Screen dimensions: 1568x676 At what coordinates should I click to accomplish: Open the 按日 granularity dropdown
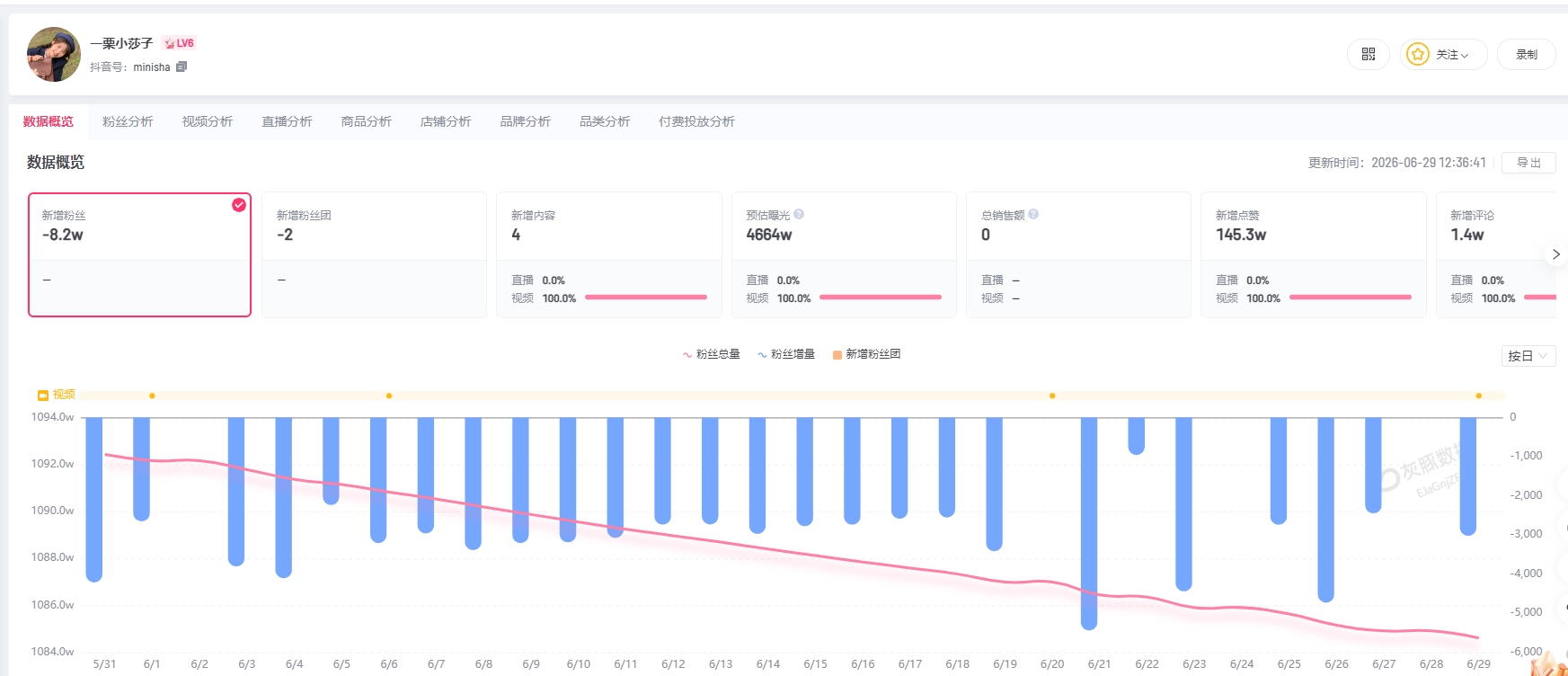[1528, 356]
